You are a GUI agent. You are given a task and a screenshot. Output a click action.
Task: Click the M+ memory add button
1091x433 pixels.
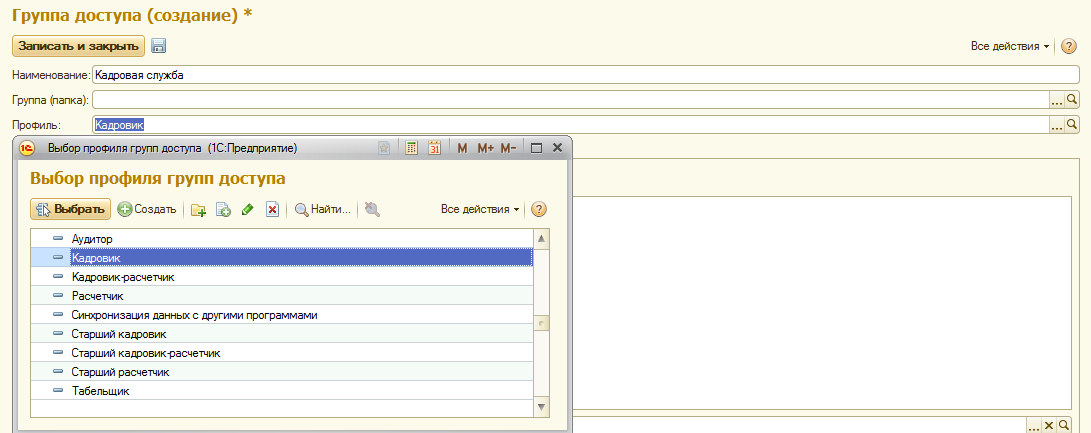point(485,148)
